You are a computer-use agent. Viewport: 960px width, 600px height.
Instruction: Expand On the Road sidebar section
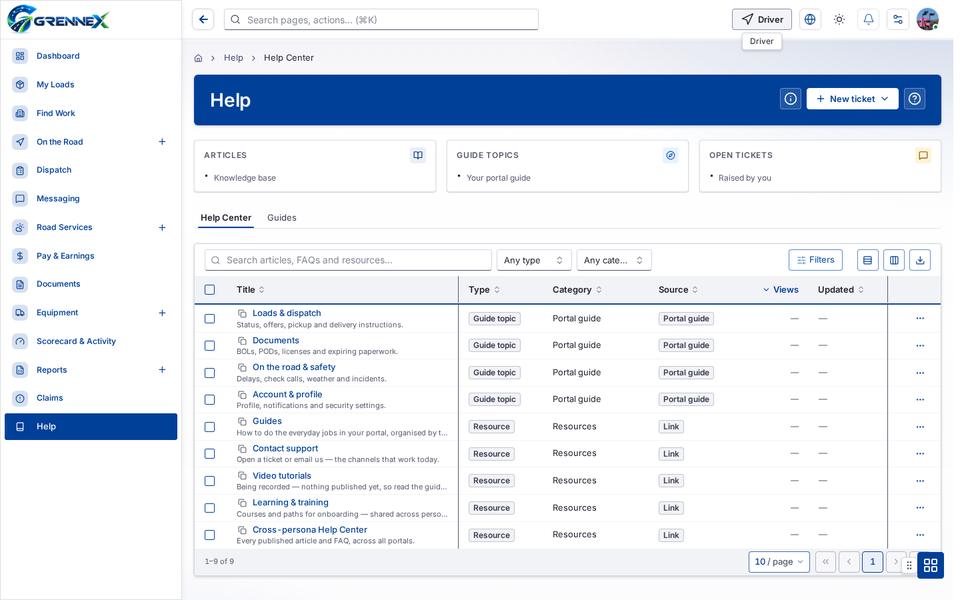coord(162,142)
